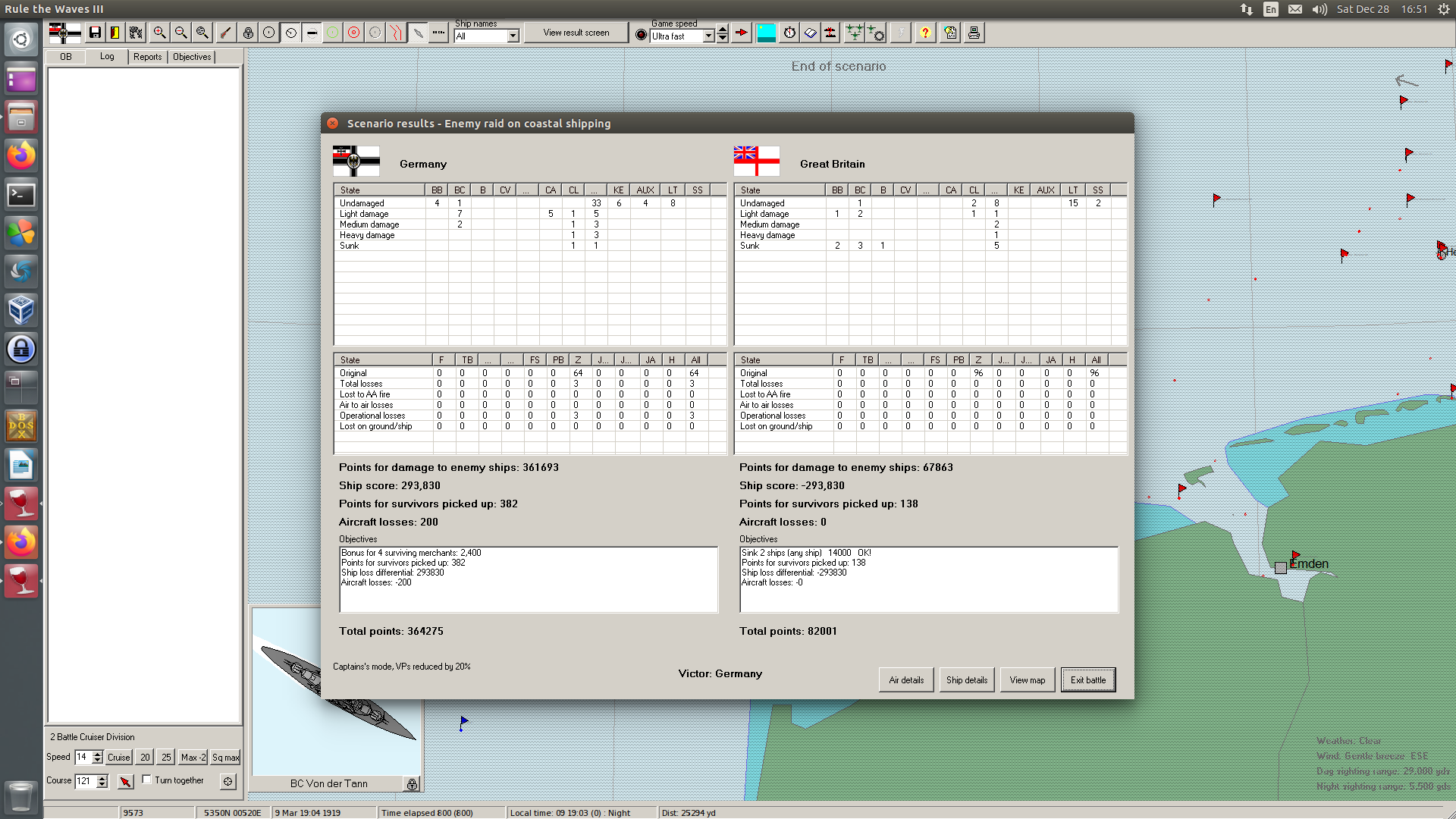Screen dimensions: 1456x819
Task: Toggle the Turn together checkbox
Action: tap(147, 780)
